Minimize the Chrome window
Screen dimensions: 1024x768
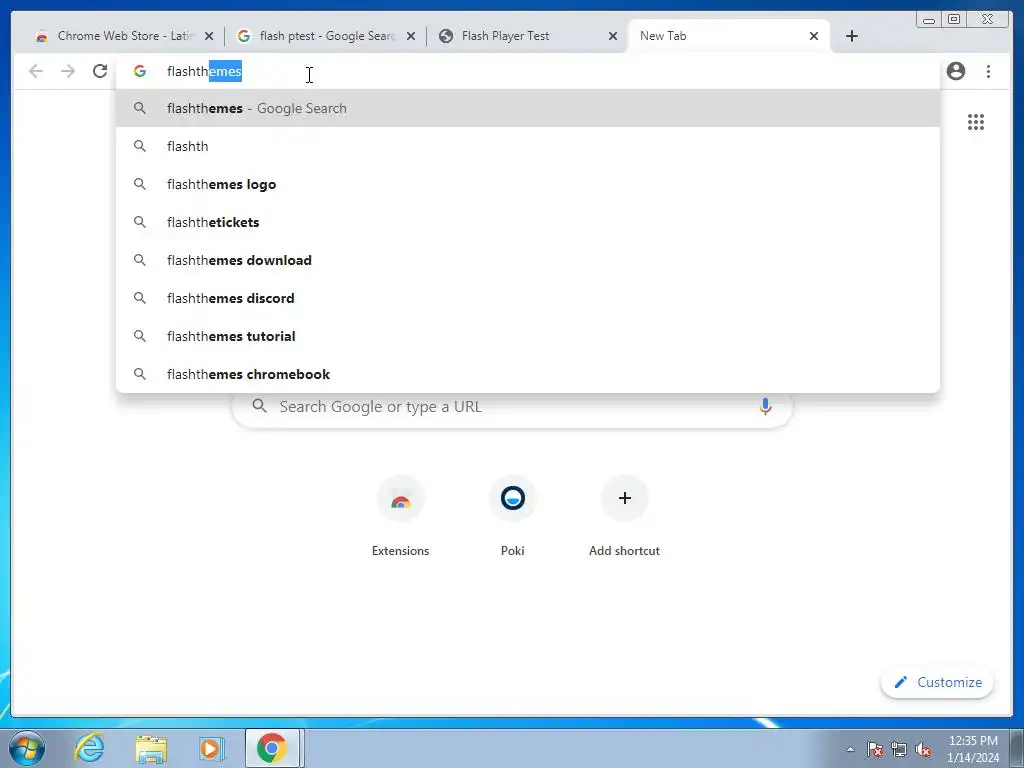point(929,20)
